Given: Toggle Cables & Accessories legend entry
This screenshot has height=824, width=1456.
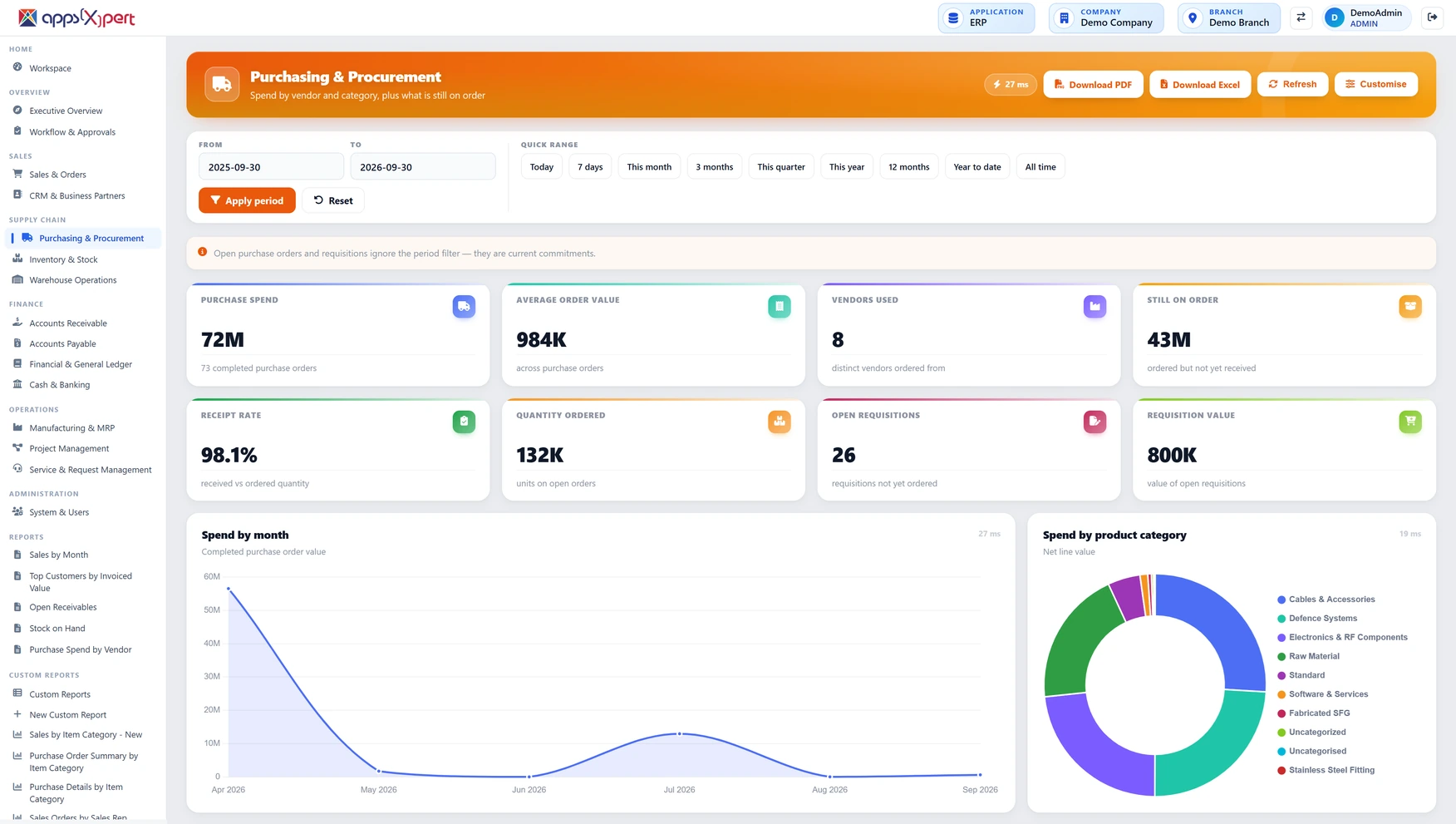Looking at the screenshot, I should (1326, 599).
